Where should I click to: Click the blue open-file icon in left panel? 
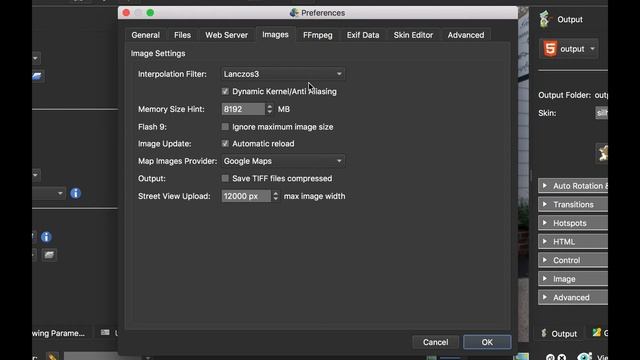click(x=38, y=76)
